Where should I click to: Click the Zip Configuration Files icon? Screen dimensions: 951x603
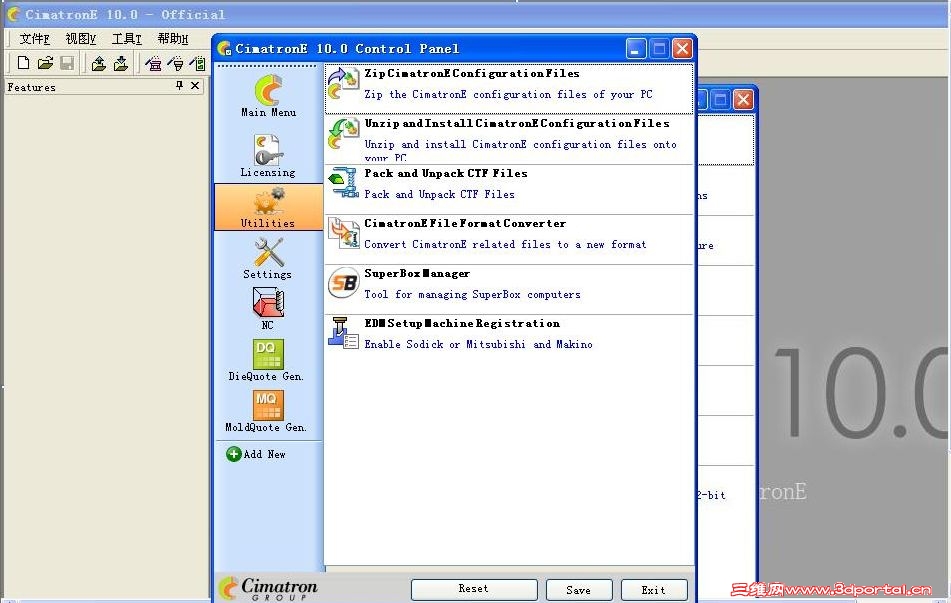343,84
